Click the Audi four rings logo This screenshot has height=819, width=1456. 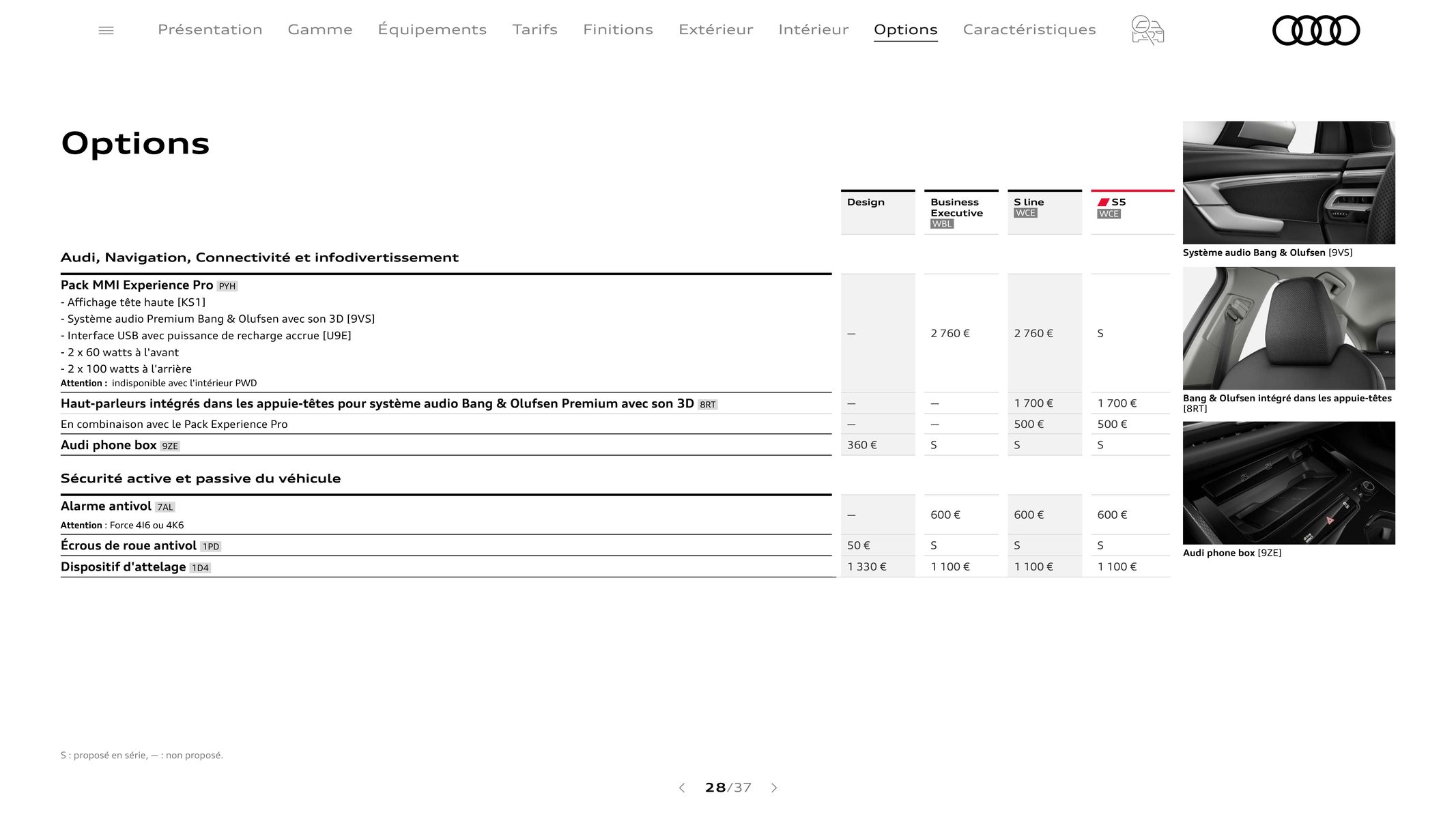tap(1315, 30)
